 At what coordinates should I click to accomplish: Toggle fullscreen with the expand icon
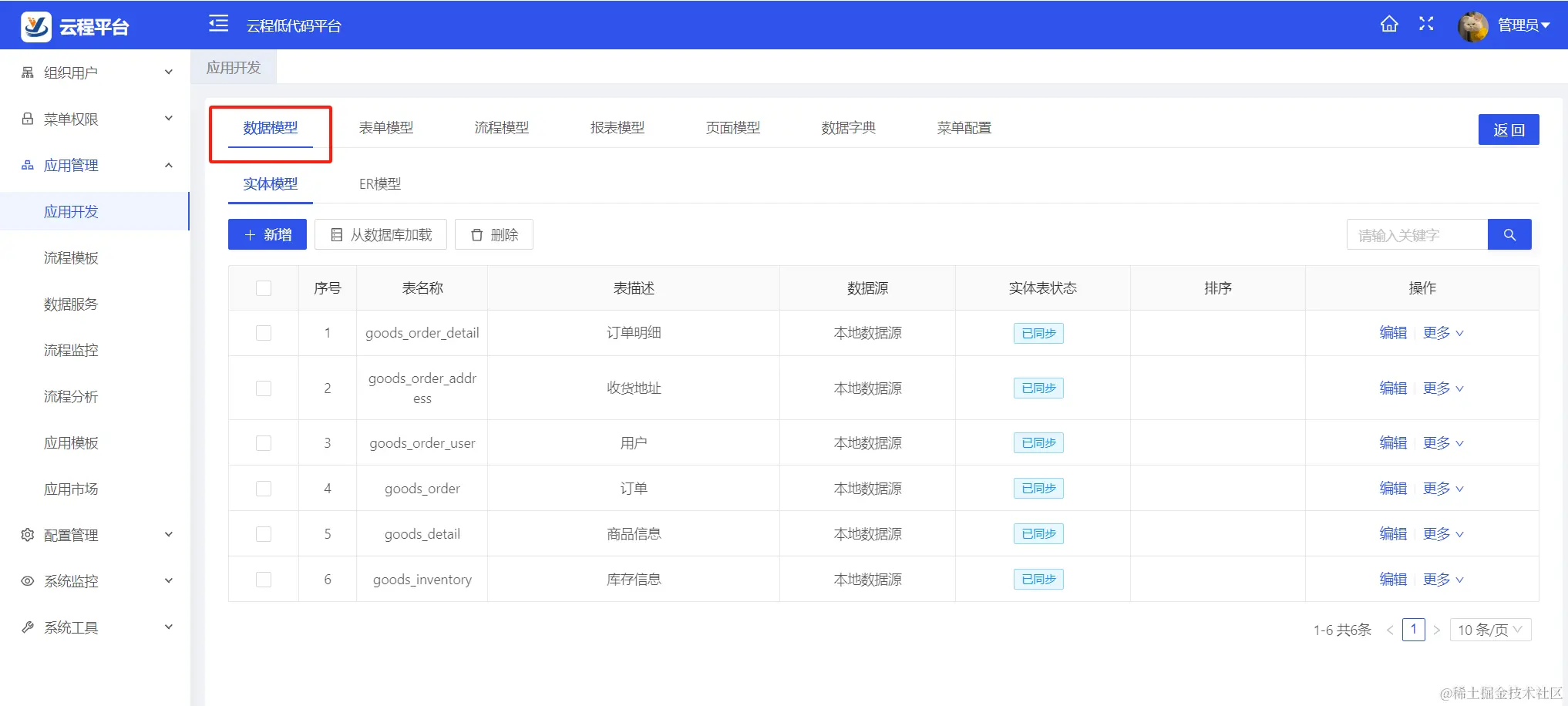(1426, 24)
